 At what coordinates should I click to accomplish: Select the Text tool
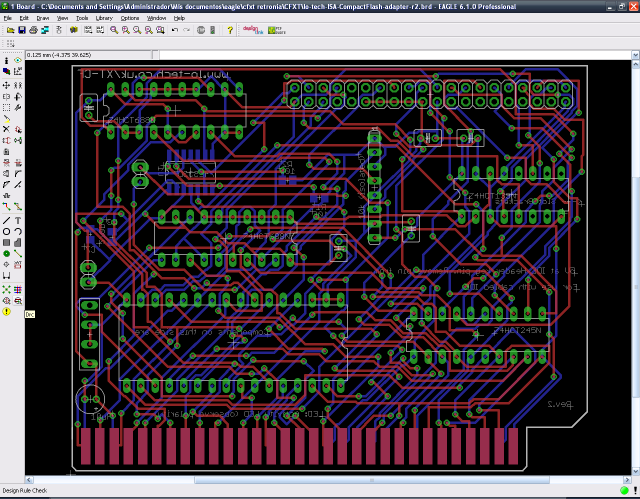point(18,221)
